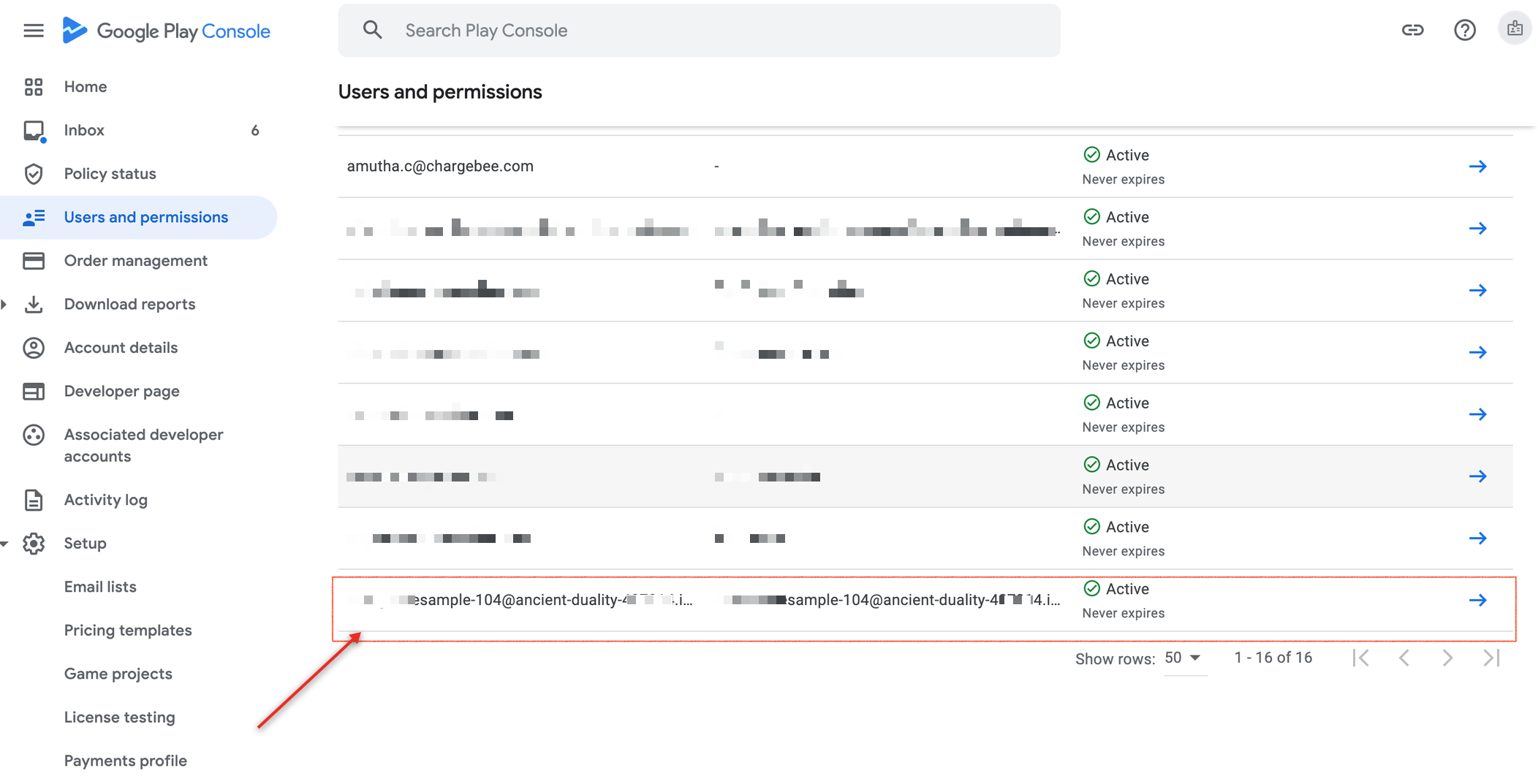Viewport: 1538px width, 784px height.
Task: Click the copy link icon
Action: [1412, 31]
